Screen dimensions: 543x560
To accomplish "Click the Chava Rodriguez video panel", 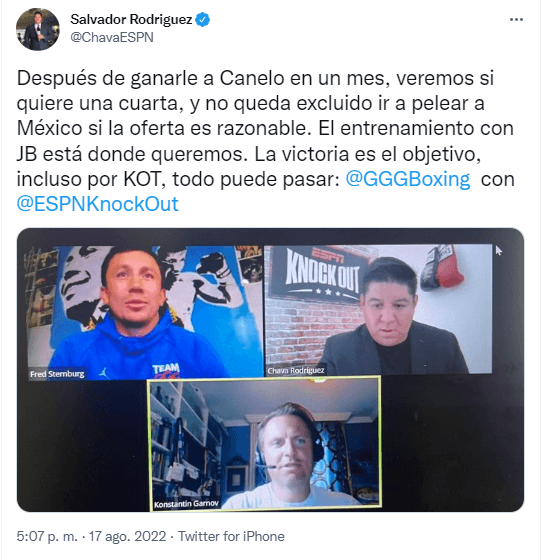I will coord(378,310).
